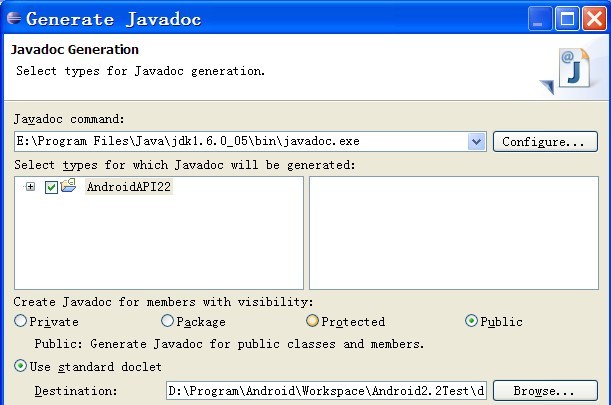
Task: Select the Private visibility radio button
Action: click(20, 321)
